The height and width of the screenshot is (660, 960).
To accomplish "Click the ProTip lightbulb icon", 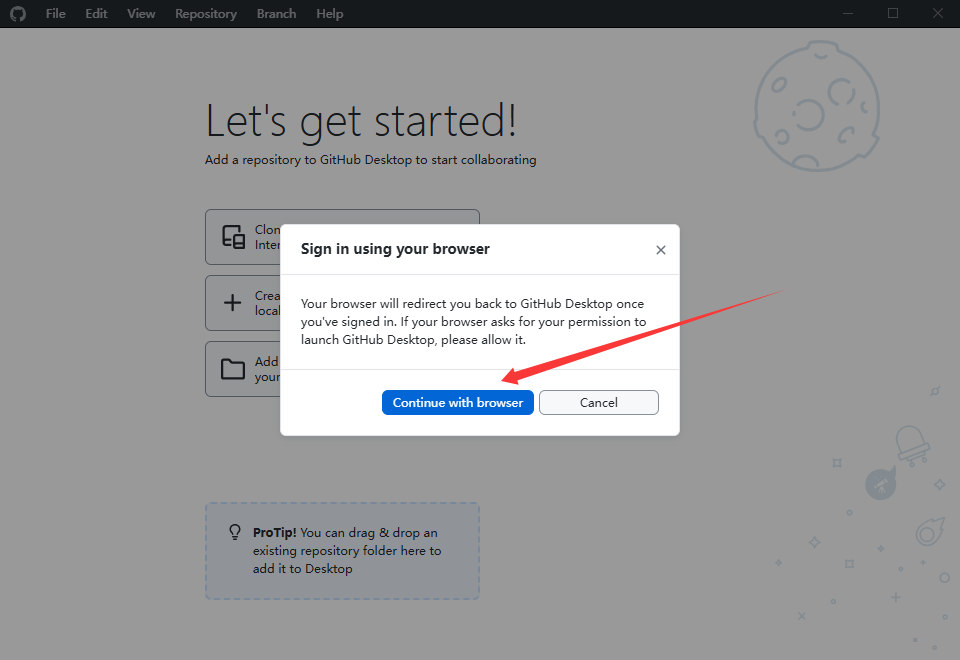I will tap(235, 532).
